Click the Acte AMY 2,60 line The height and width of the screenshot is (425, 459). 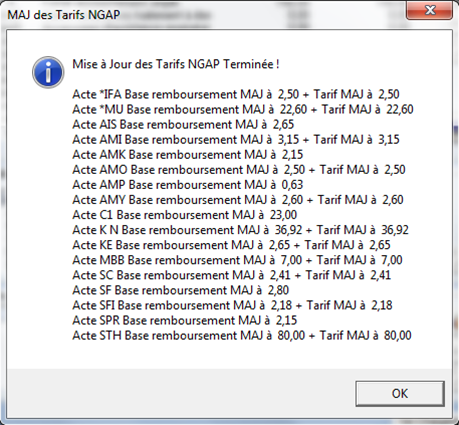coord(238,200)
